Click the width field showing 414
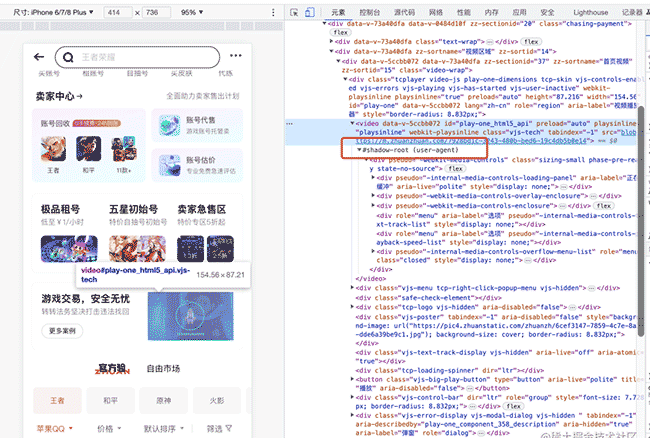 point(118,12)
